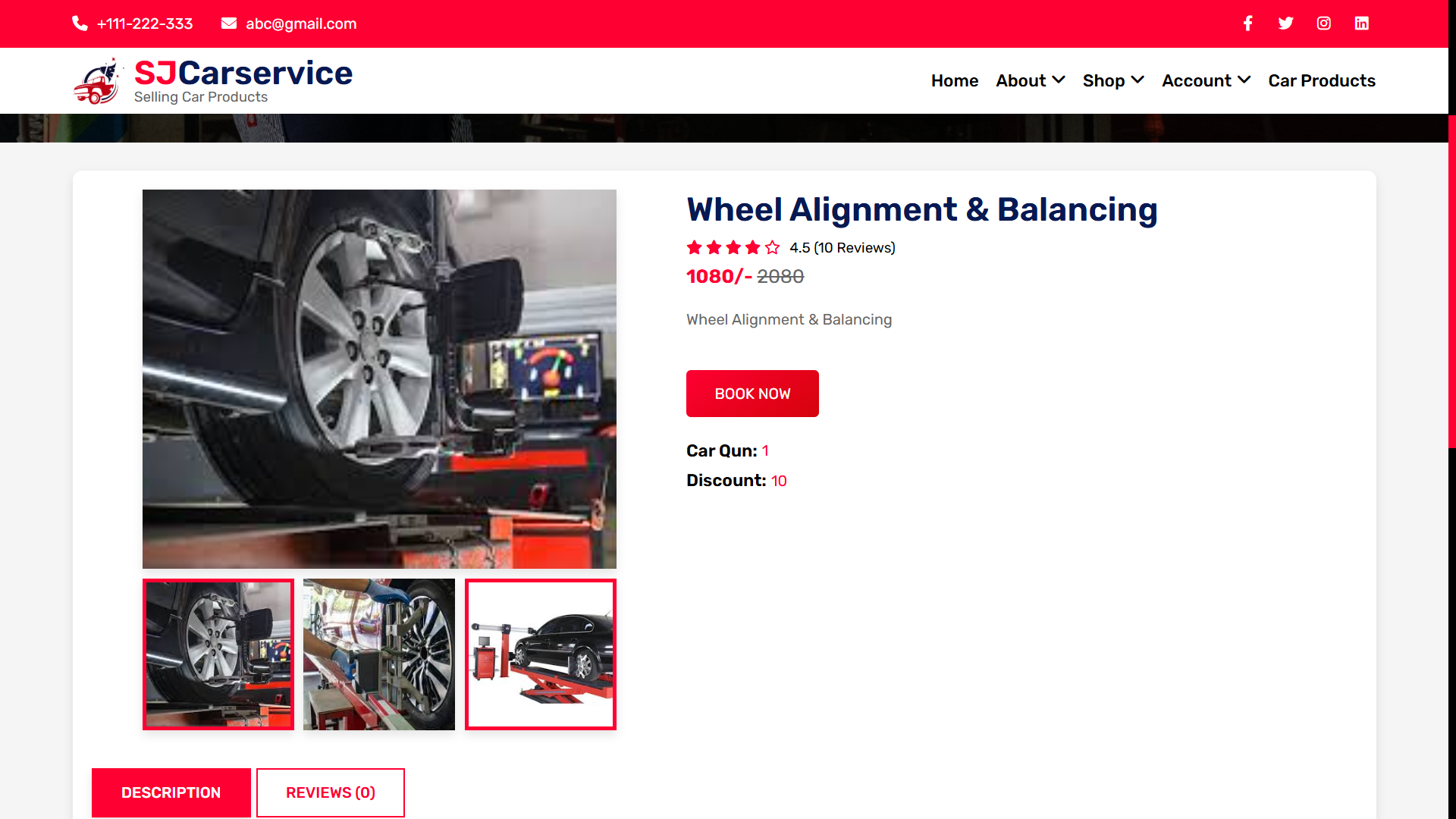The image size is (1456, 819).
Task: Click the first filled rating star
Action: pyautogui.click(x=694, y=247)
